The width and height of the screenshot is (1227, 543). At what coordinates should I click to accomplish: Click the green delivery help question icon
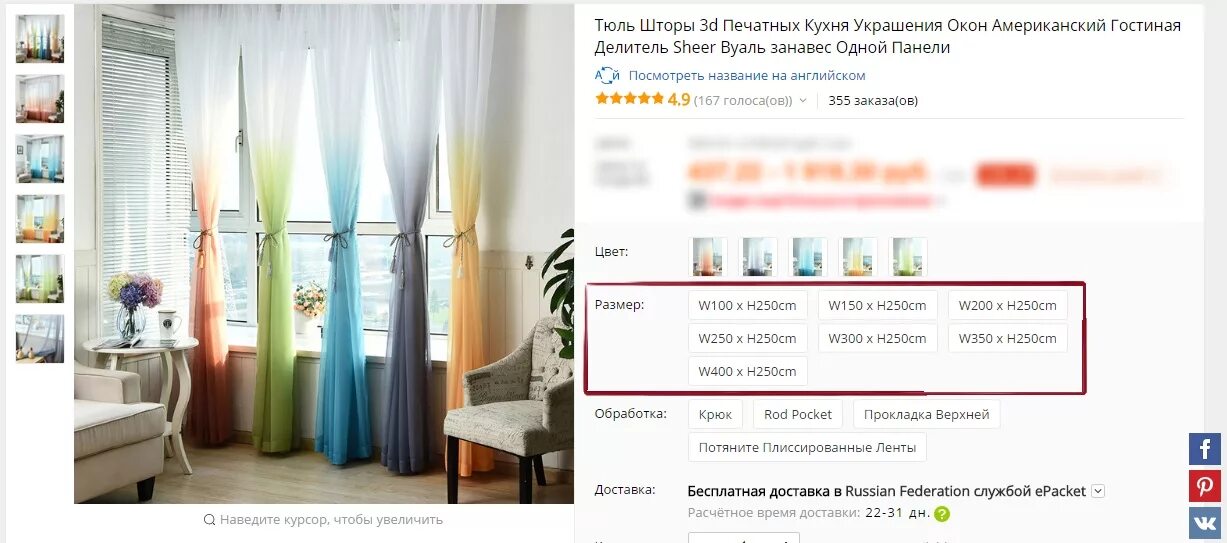pyautogui.click(x=942, y=514)
